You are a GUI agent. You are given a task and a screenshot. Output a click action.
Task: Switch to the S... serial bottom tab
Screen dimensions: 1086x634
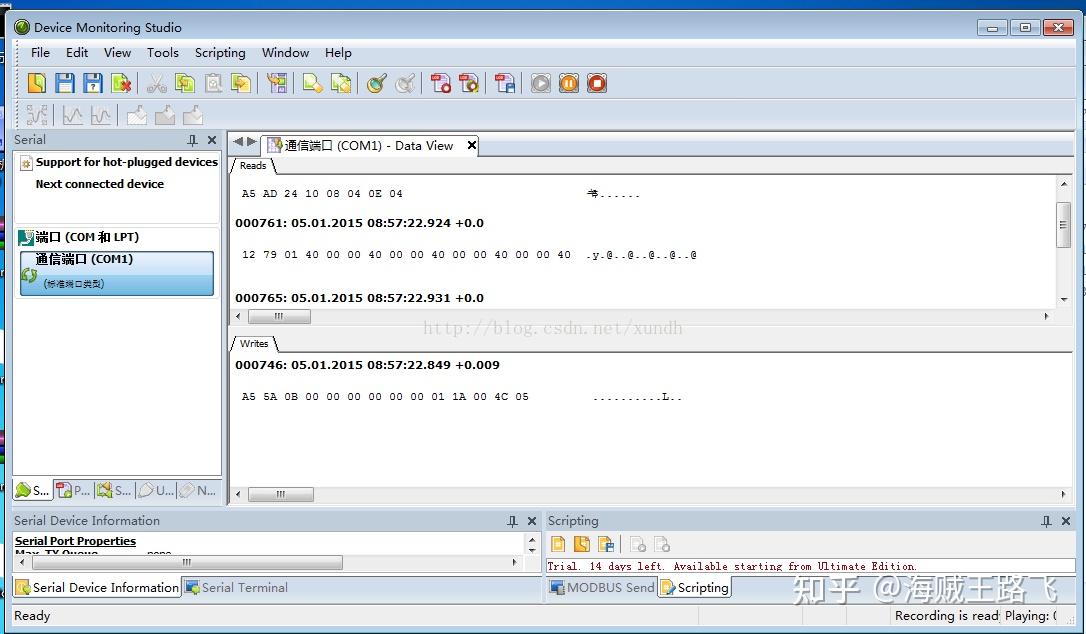tap(33, 491)
